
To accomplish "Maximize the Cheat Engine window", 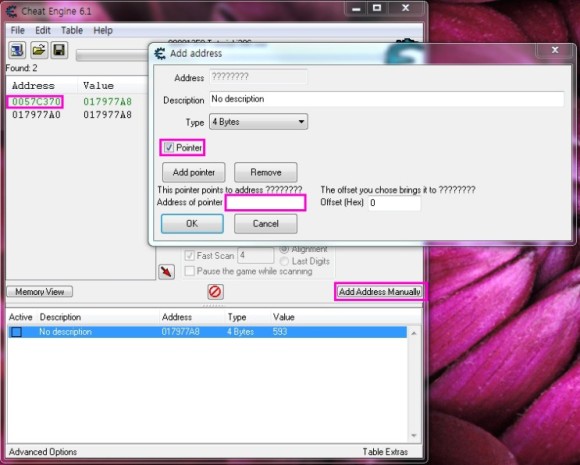I will coord(377,8).
